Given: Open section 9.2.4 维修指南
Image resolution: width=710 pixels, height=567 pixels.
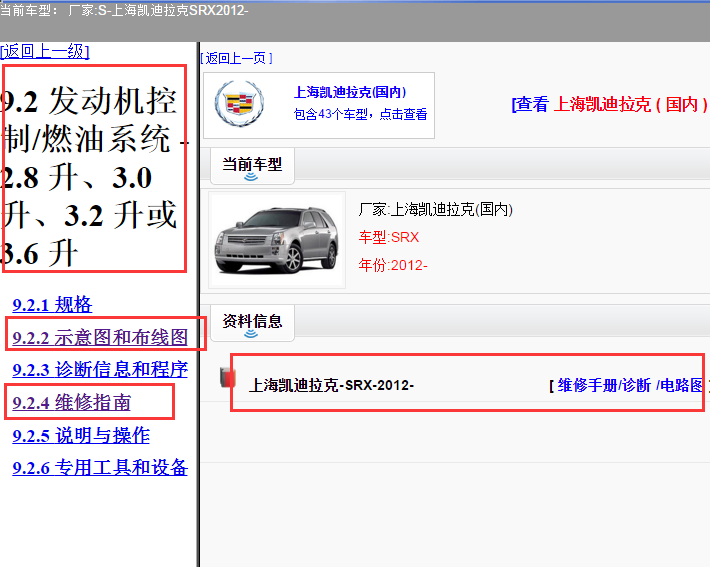Looking at the screenshot, I should point(72,403).
